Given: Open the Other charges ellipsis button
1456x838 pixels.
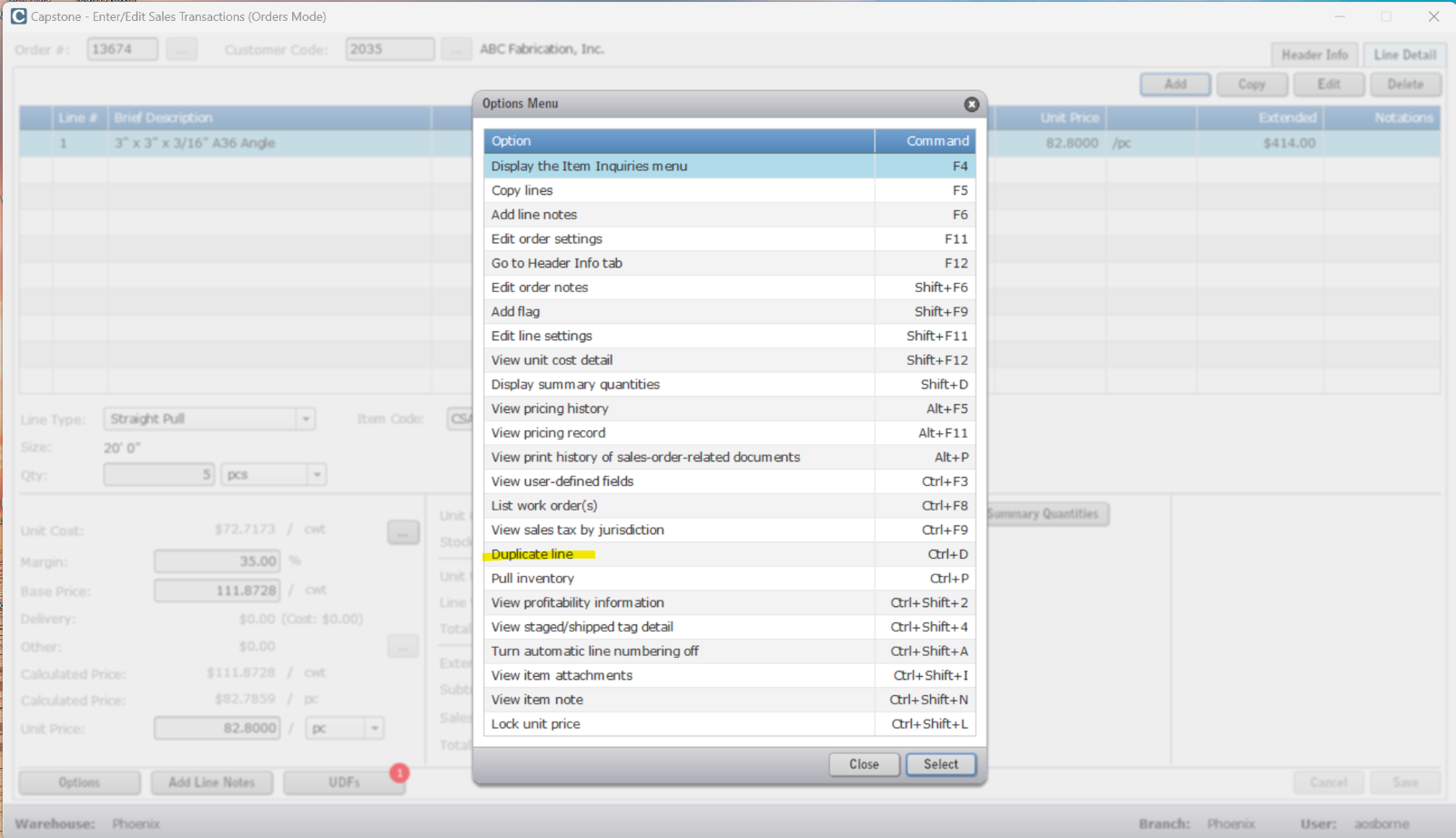Looking at the screenshot, I should (x=402, y=647).
